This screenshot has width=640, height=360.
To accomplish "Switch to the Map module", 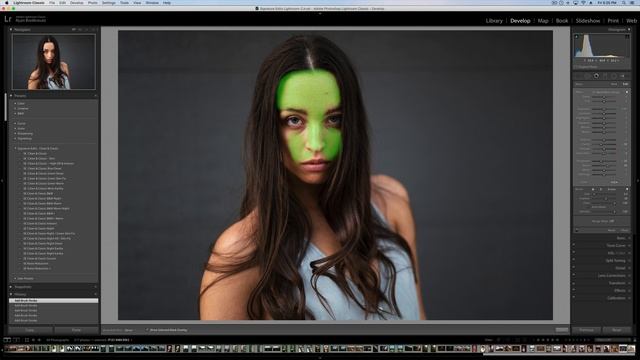I will 543,20.
